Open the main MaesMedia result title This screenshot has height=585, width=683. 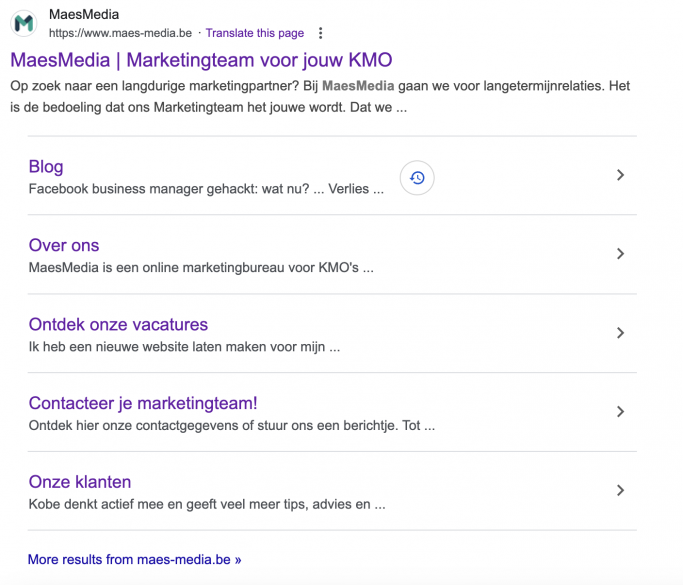(201, 59)
